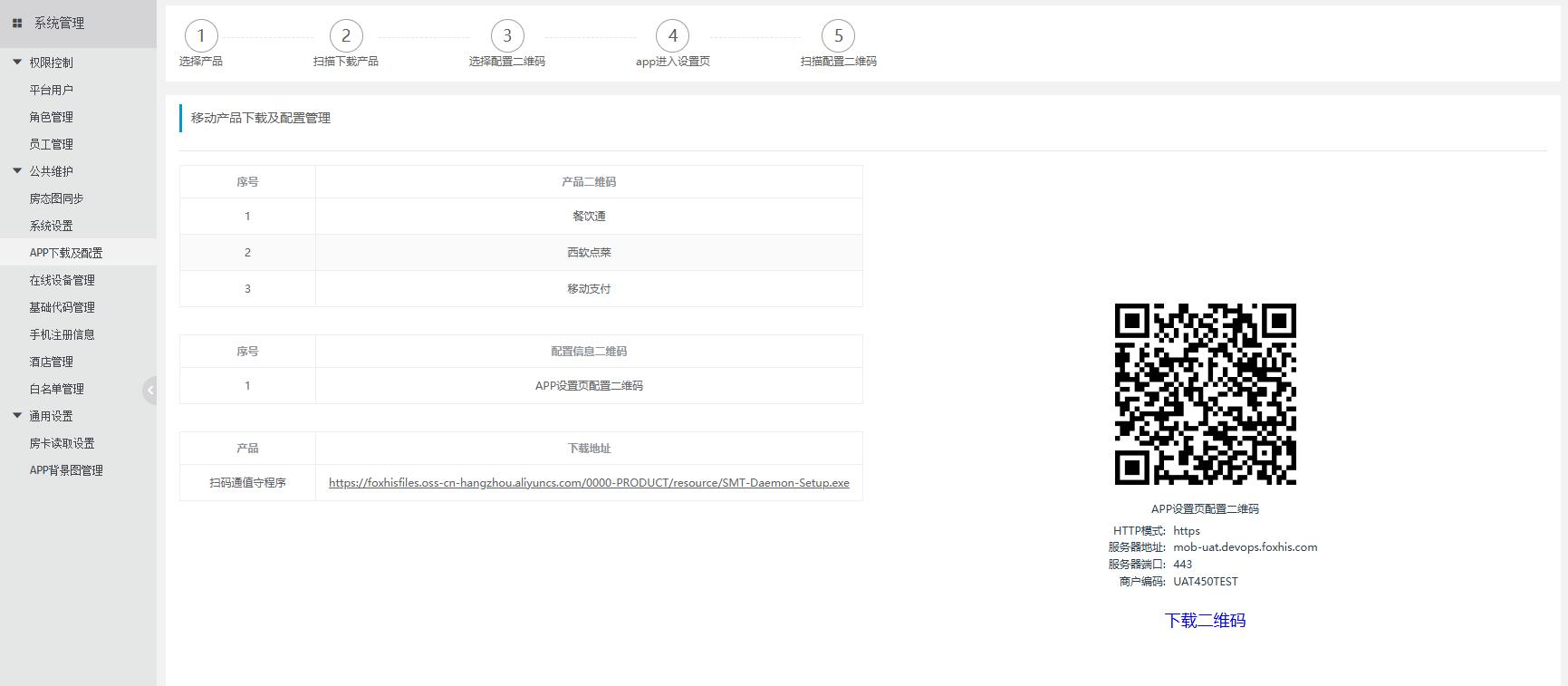
Task: Collapse the 通用设置 tree section
Action: pos(17,416)
